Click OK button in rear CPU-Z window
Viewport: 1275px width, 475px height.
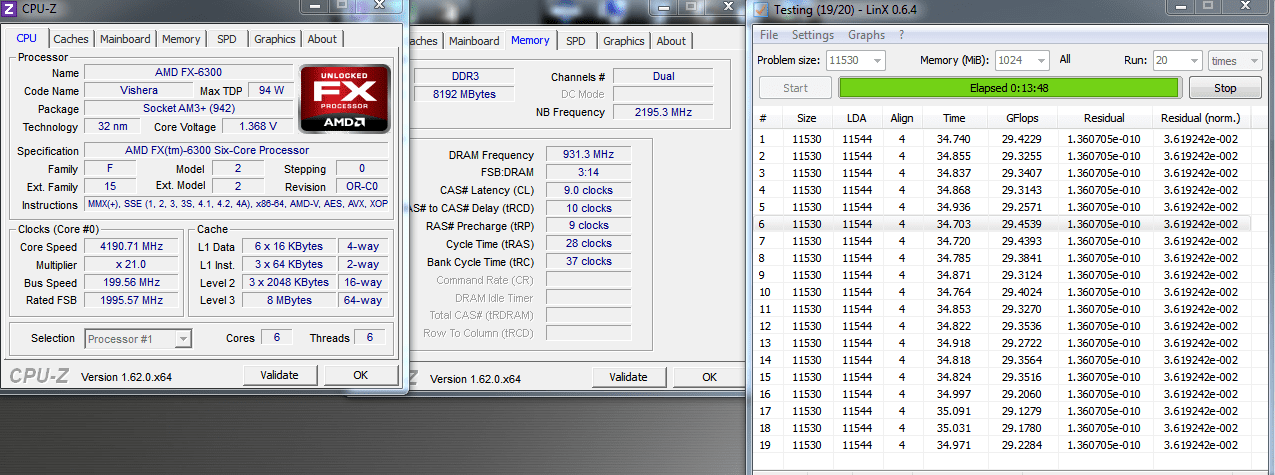[x=709, y=377]
